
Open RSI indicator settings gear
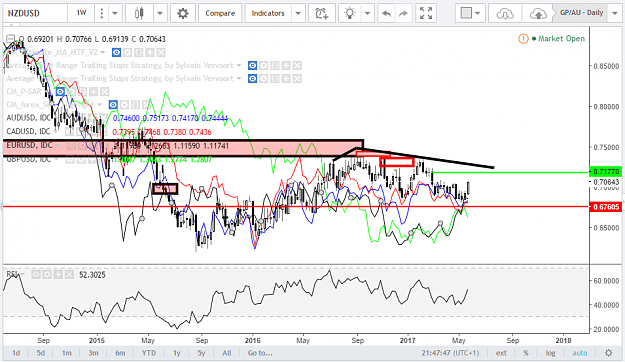pos(47,275)
